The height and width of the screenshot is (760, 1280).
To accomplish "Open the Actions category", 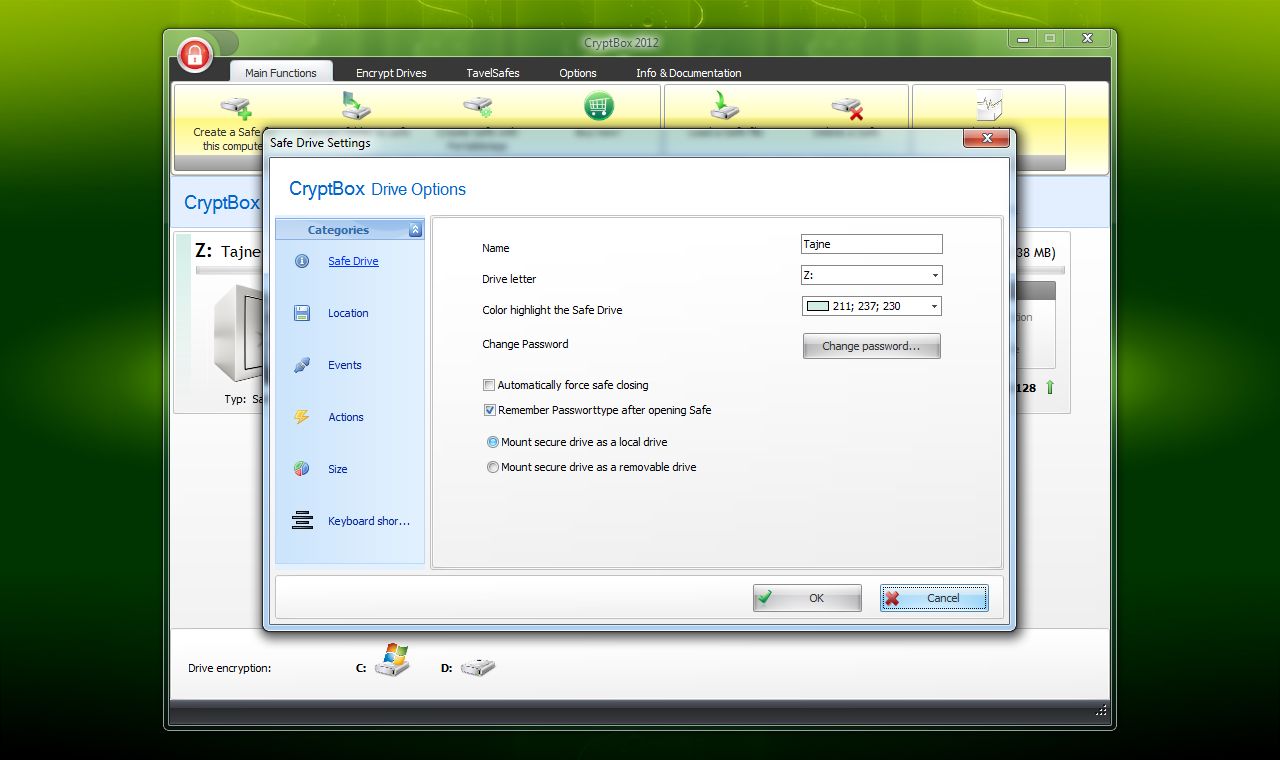I will pos(346,417).
